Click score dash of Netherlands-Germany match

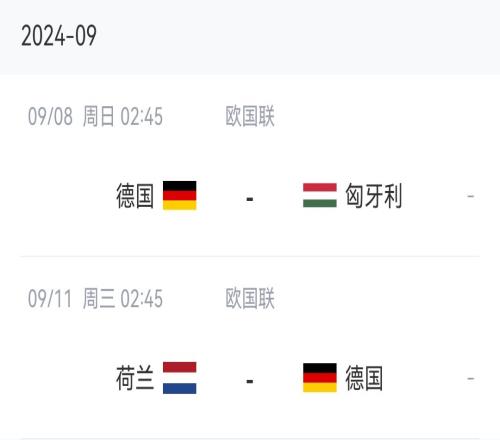250,381
